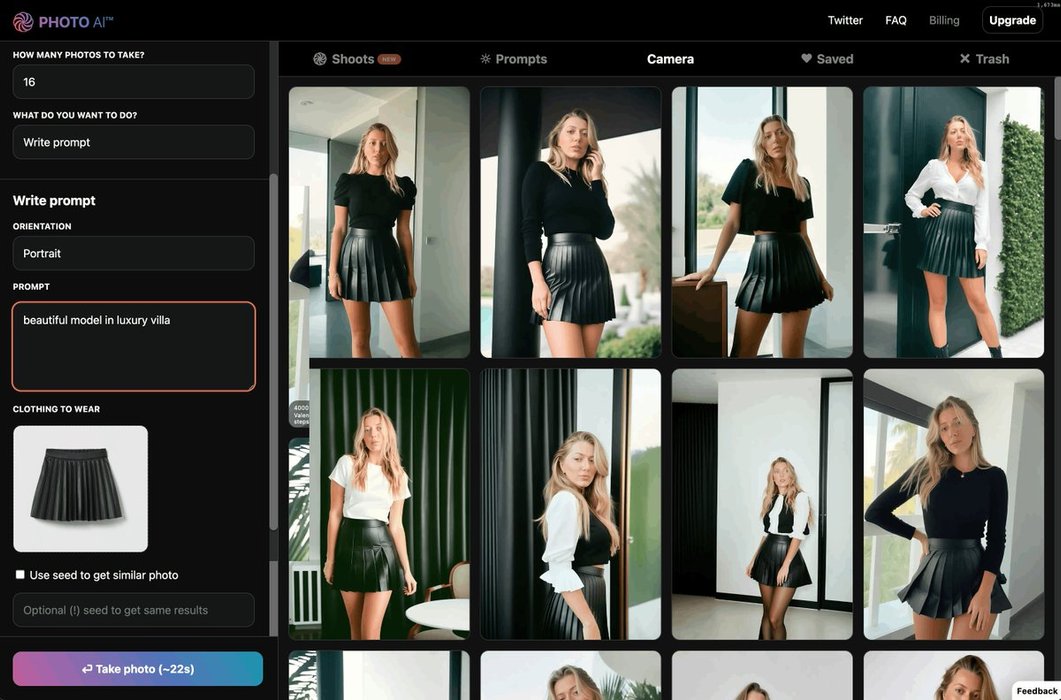
Task: Click the Photo AI swirl logo icon
Action: point(23,21)
